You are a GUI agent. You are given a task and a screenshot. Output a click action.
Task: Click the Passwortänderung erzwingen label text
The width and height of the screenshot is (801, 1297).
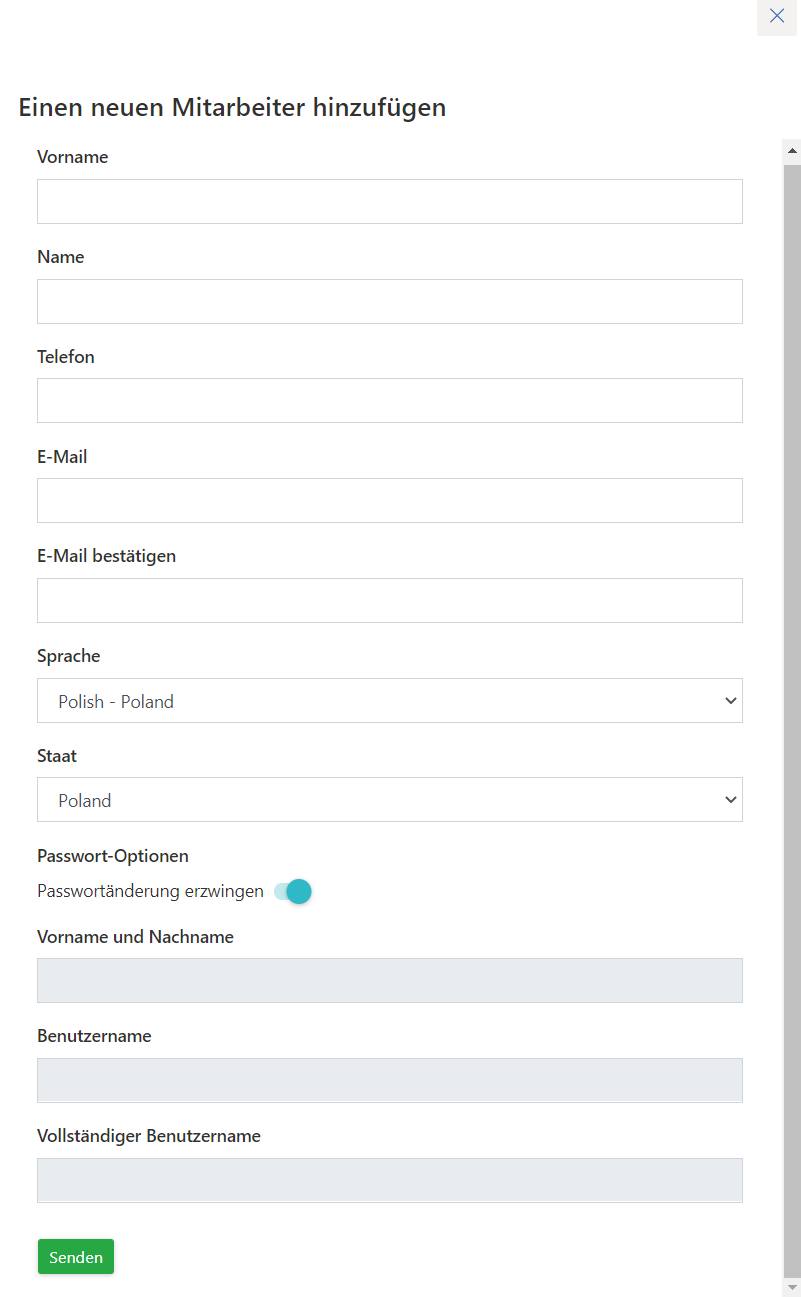150,891
